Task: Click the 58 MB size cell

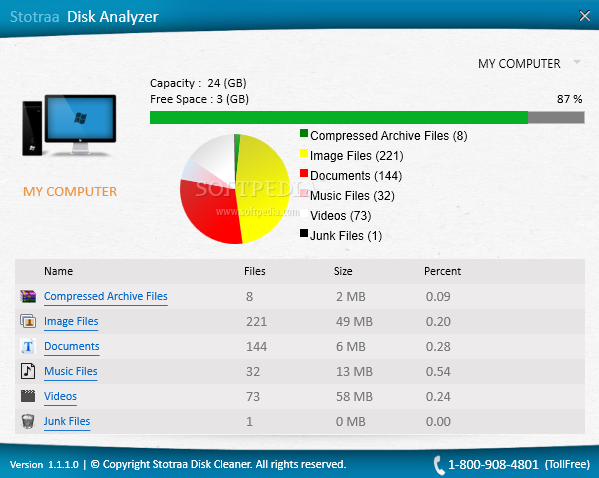Action: pos(354,397)
